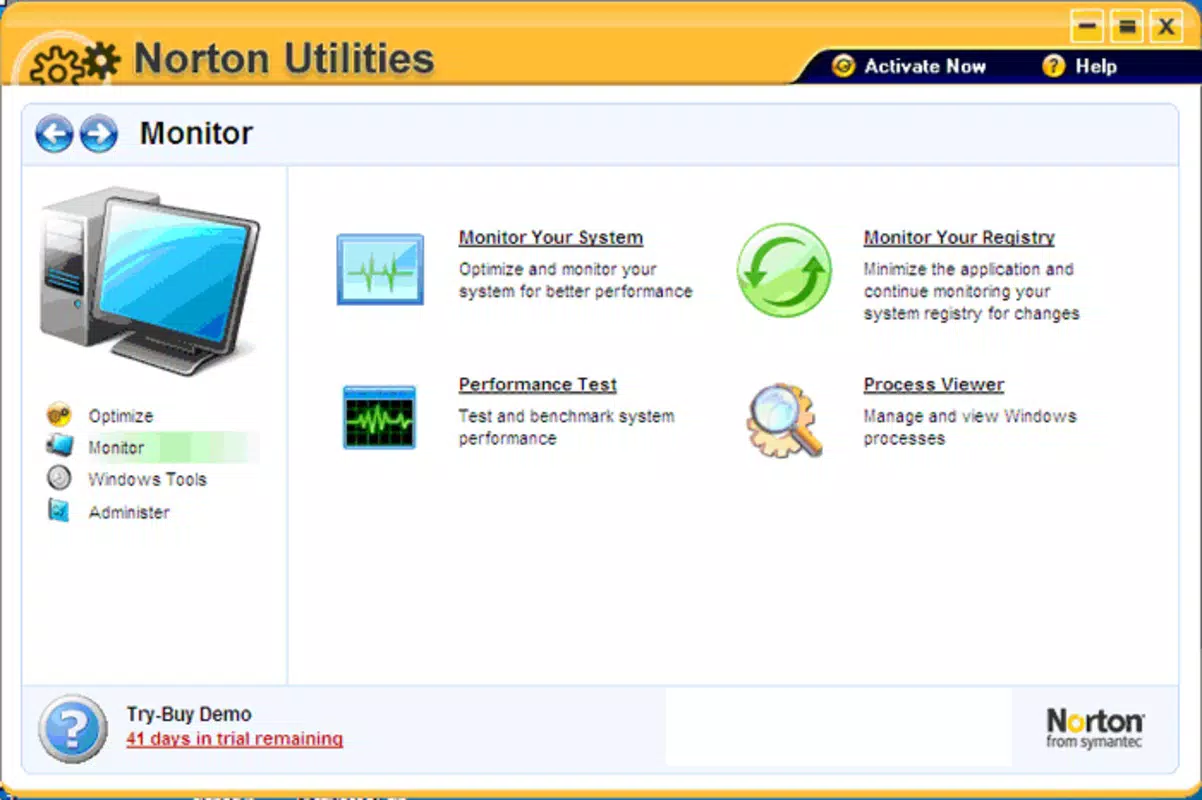Image resolution: width=1202 pixels, height=800 pixels.
Task: Open the Process Viewer magnifier icon
Action: [785, 419]
